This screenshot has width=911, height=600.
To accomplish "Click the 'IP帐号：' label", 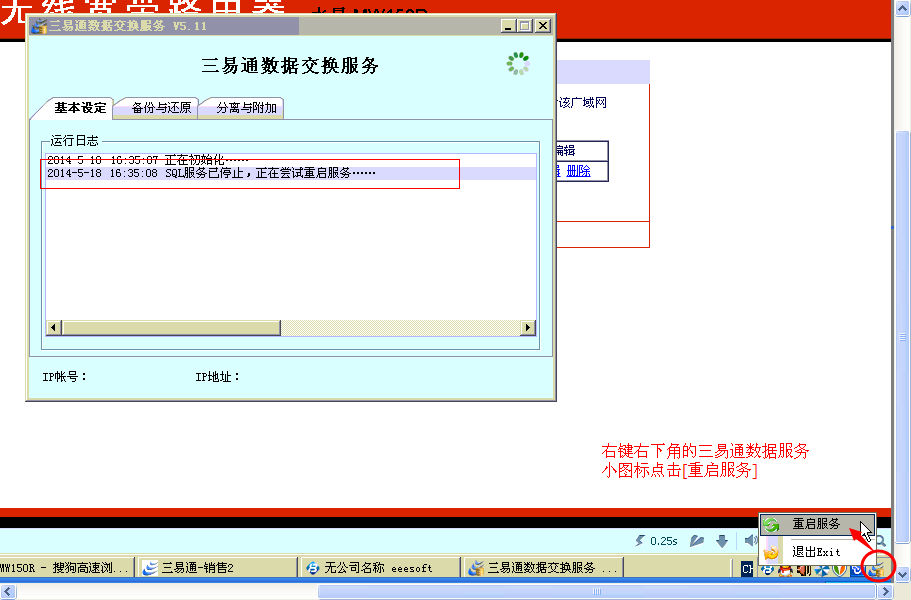I will click(x=64, y=377).
